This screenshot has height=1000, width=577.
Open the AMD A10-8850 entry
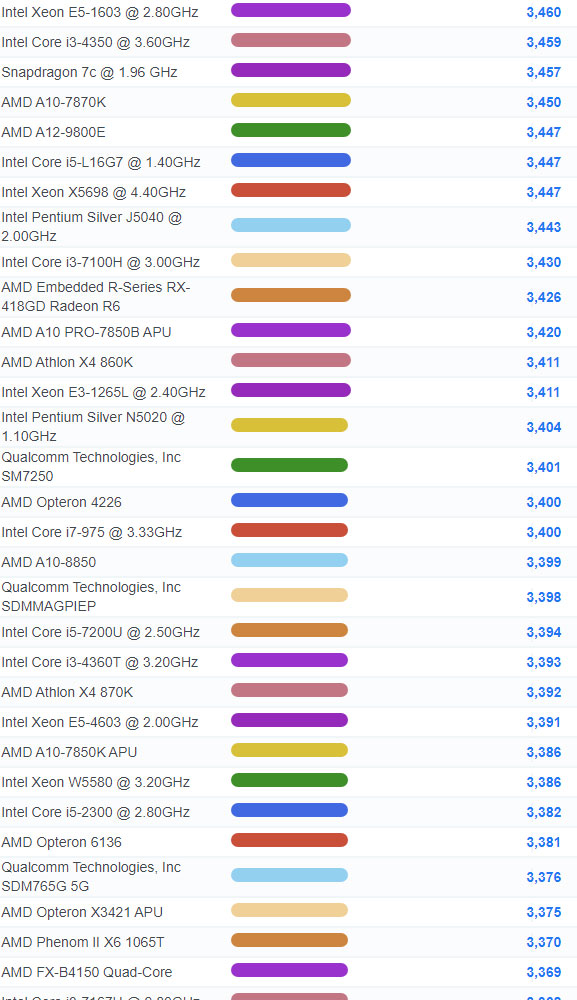pos(48,562)
